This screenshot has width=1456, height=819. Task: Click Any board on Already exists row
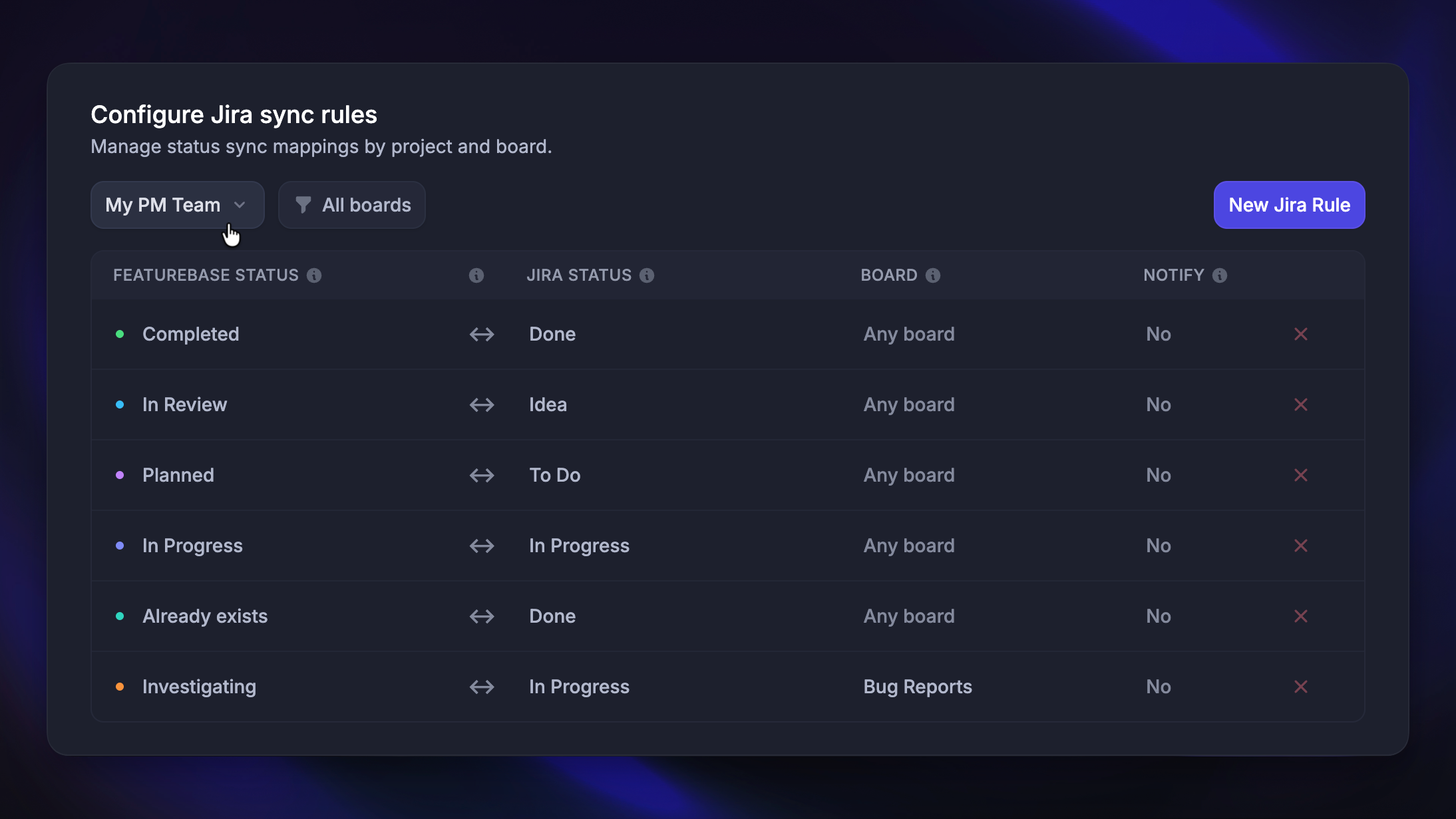909,616
